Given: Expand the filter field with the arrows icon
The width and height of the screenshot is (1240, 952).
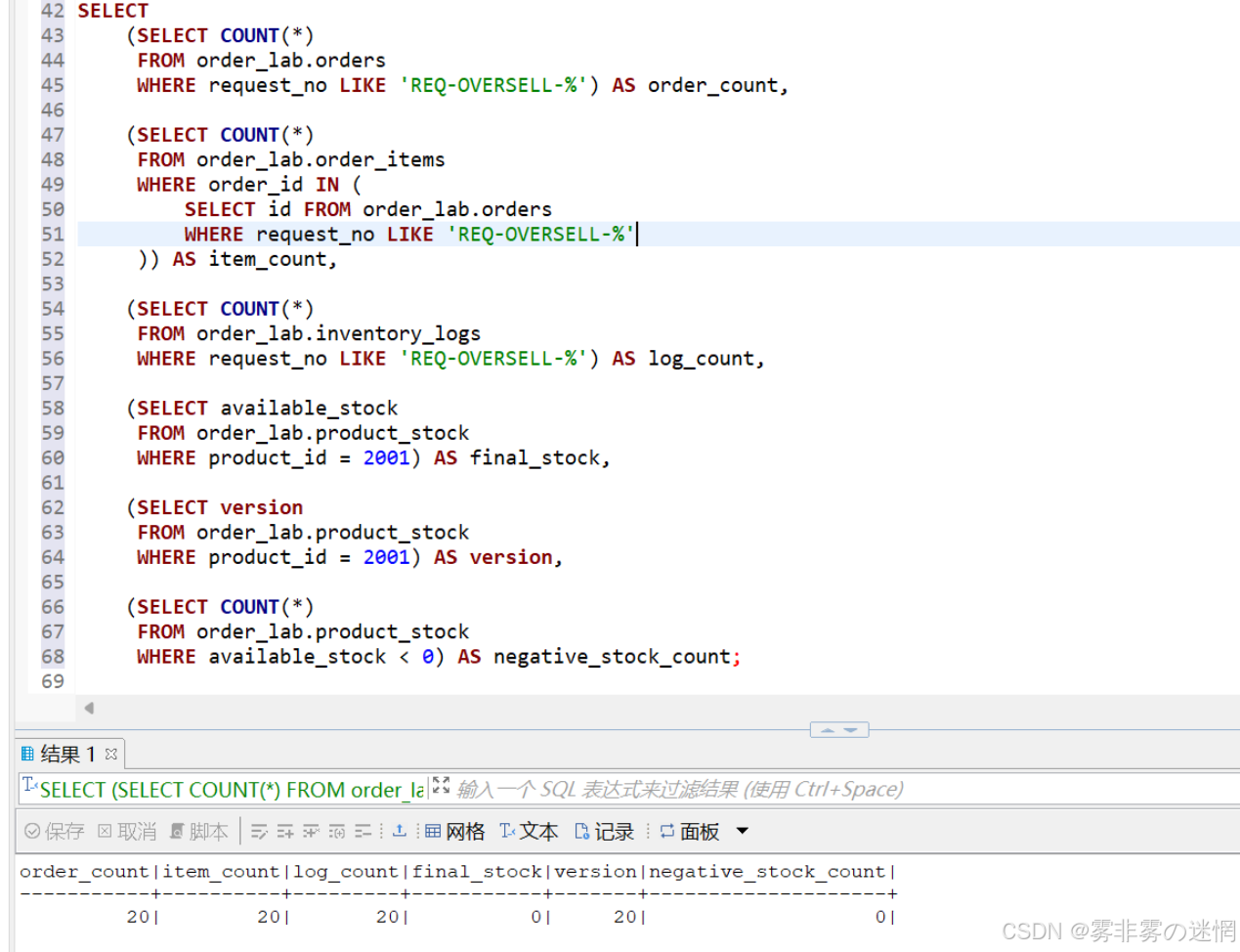Looking at the screenshot, I should (x=441, y=786).
